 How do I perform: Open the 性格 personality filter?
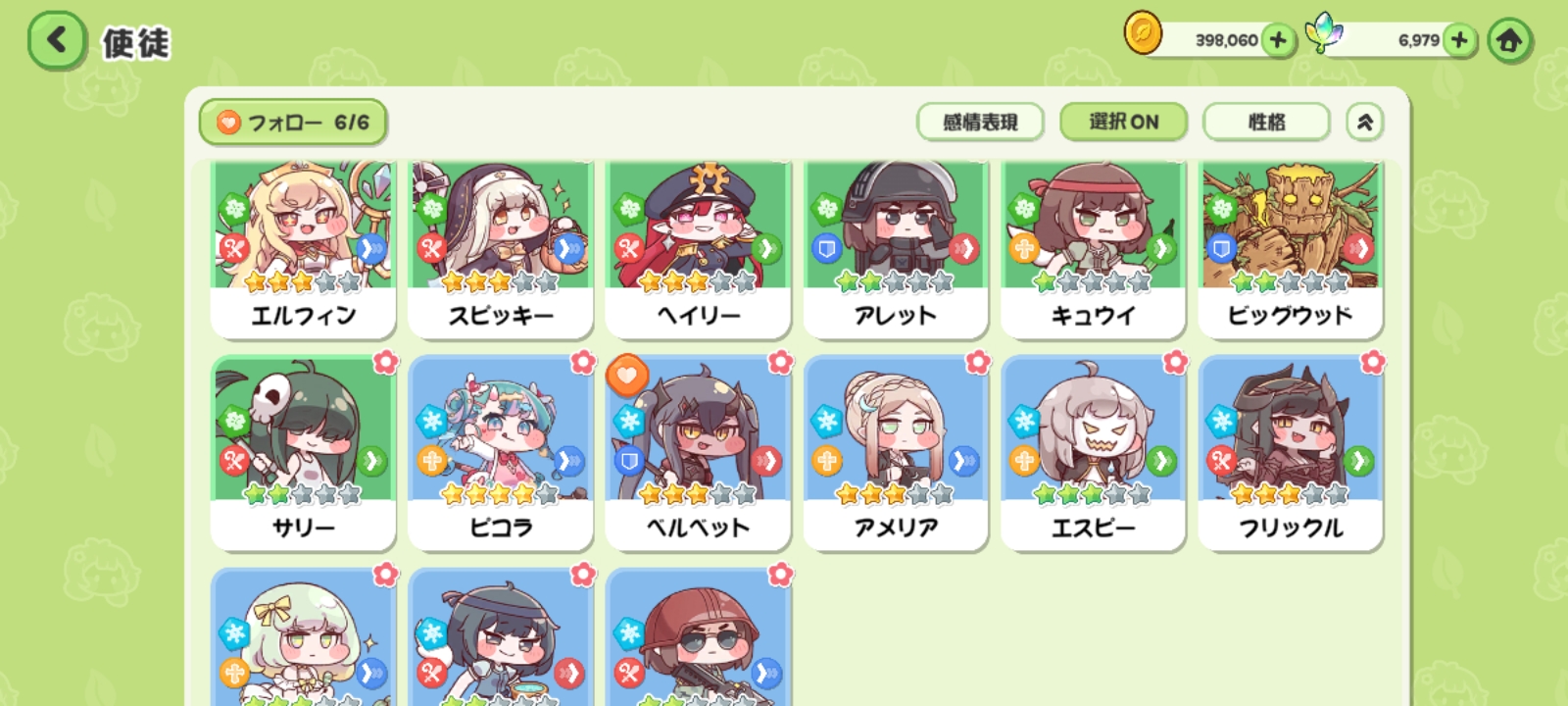pos(1266,122)
